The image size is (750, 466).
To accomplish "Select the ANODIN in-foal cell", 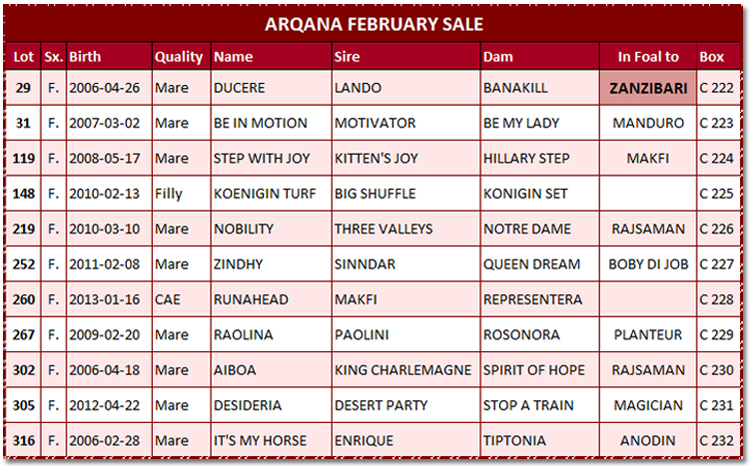I will 648,440.
